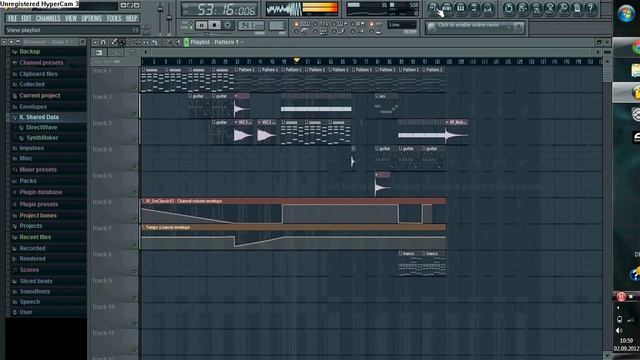Select SynthMaker in the browser
The image size is (640, 360).
pos(42,138)
